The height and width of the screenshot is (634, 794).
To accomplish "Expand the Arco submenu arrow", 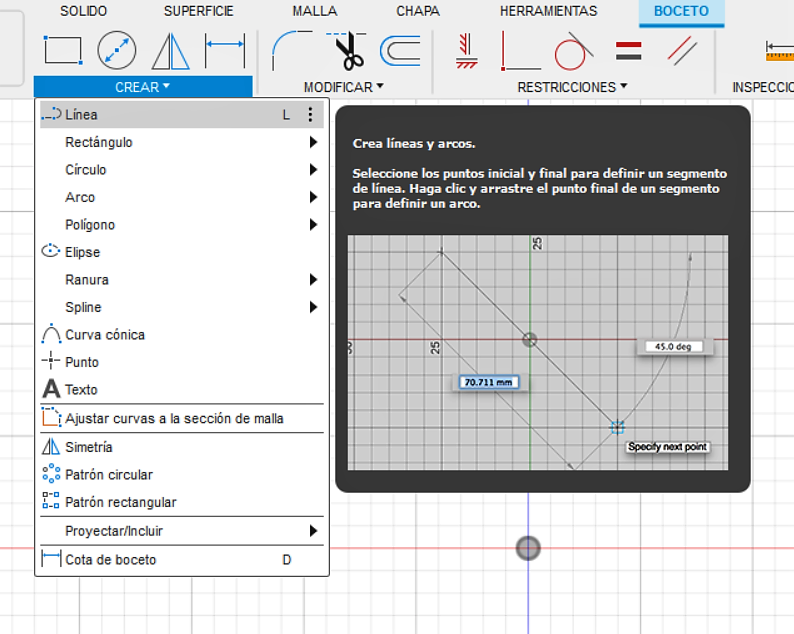I will coord(313,197).
